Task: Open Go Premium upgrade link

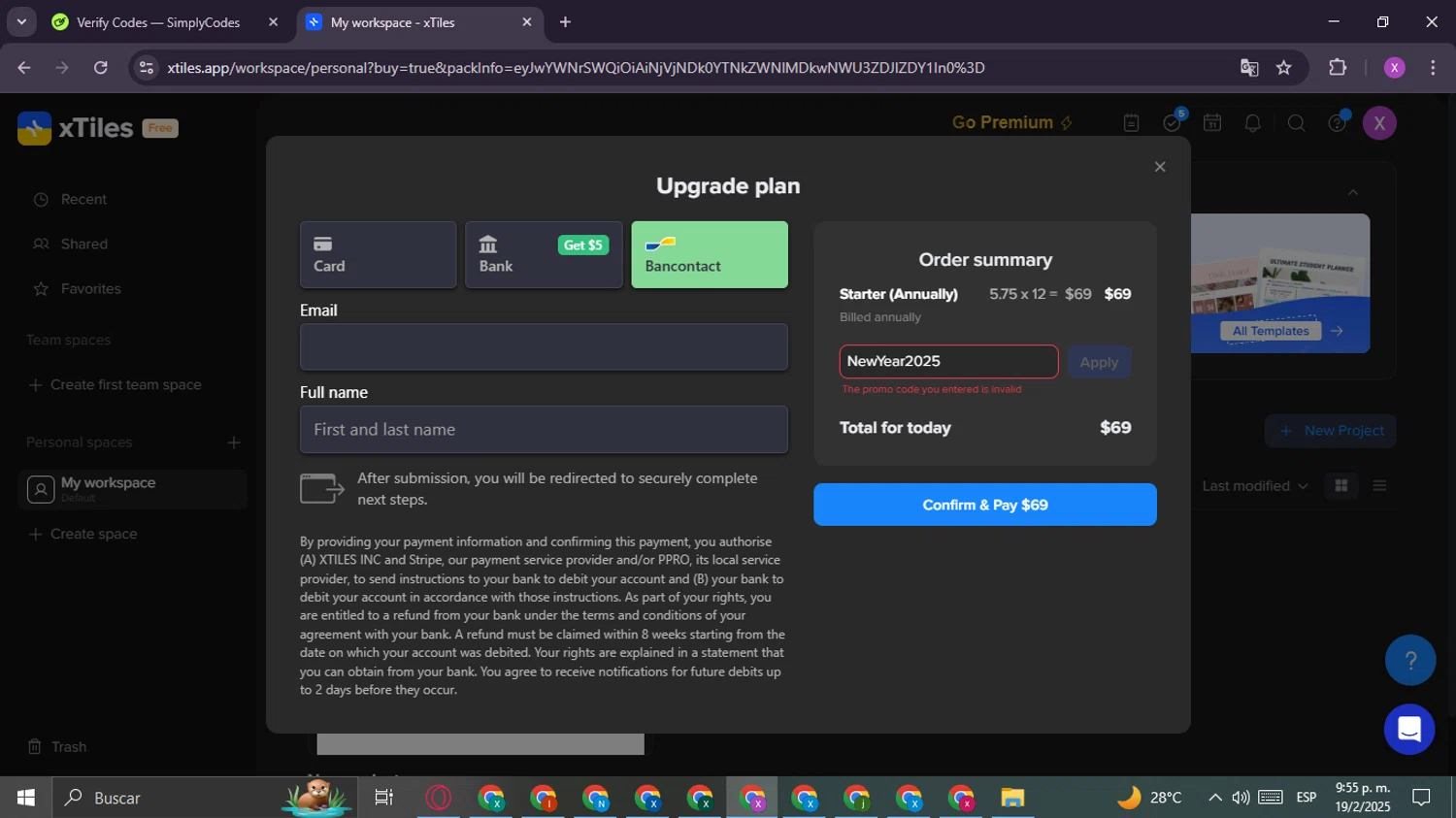Action: [1011, 122]
